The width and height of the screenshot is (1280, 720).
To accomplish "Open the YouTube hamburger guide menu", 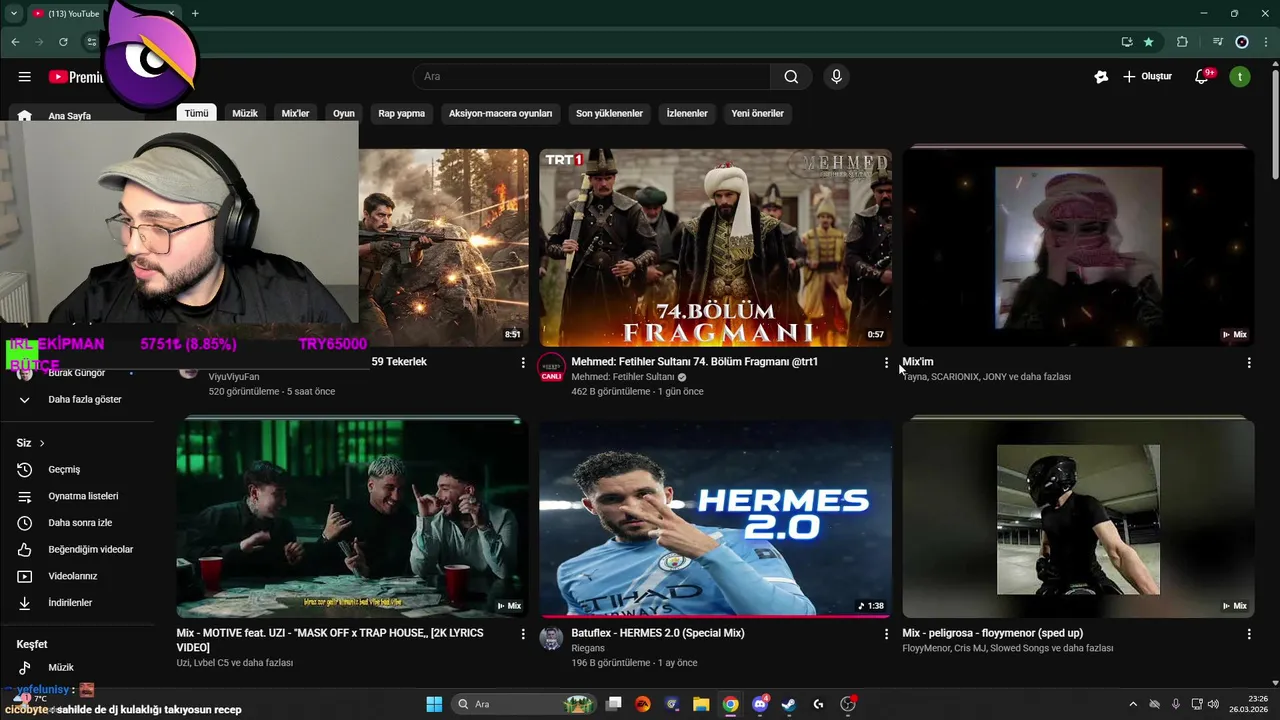I will [24, 77].
